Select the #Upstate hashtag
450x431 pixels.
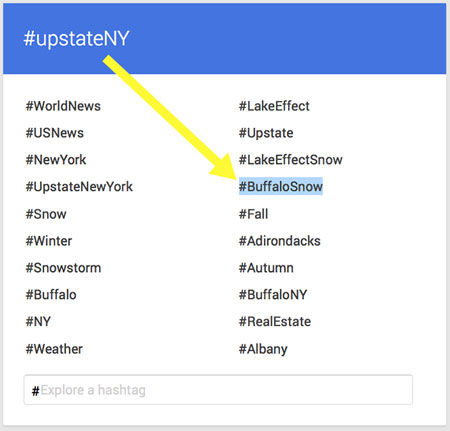tap(266, 133)
